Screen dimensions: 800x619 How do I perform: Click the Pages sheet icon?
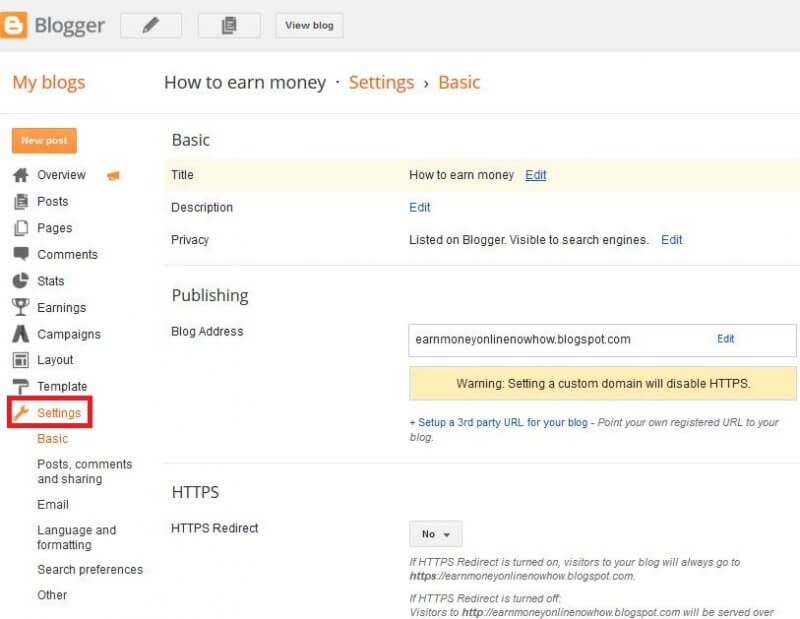[21, 228]
